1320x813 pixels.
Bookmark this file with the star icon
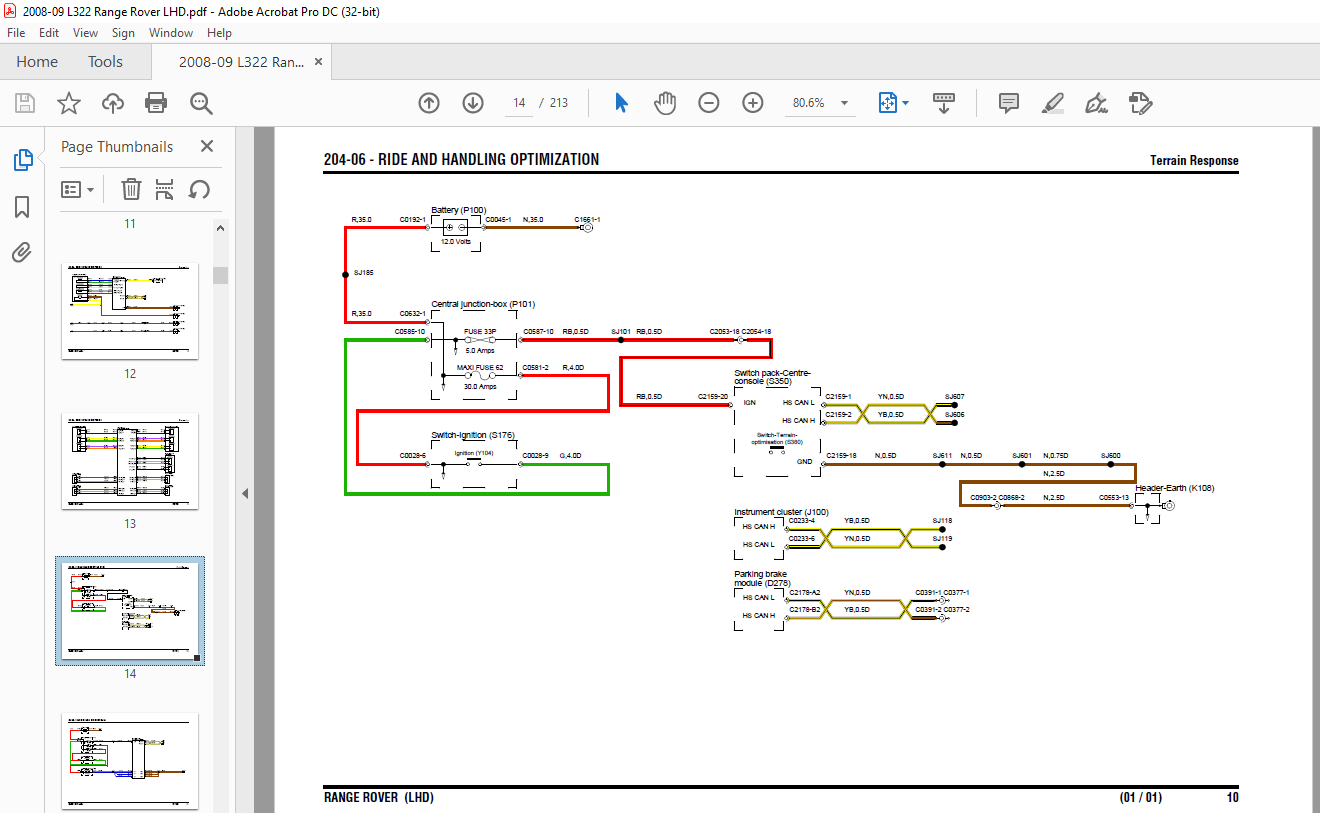click(x=68, y=103)
